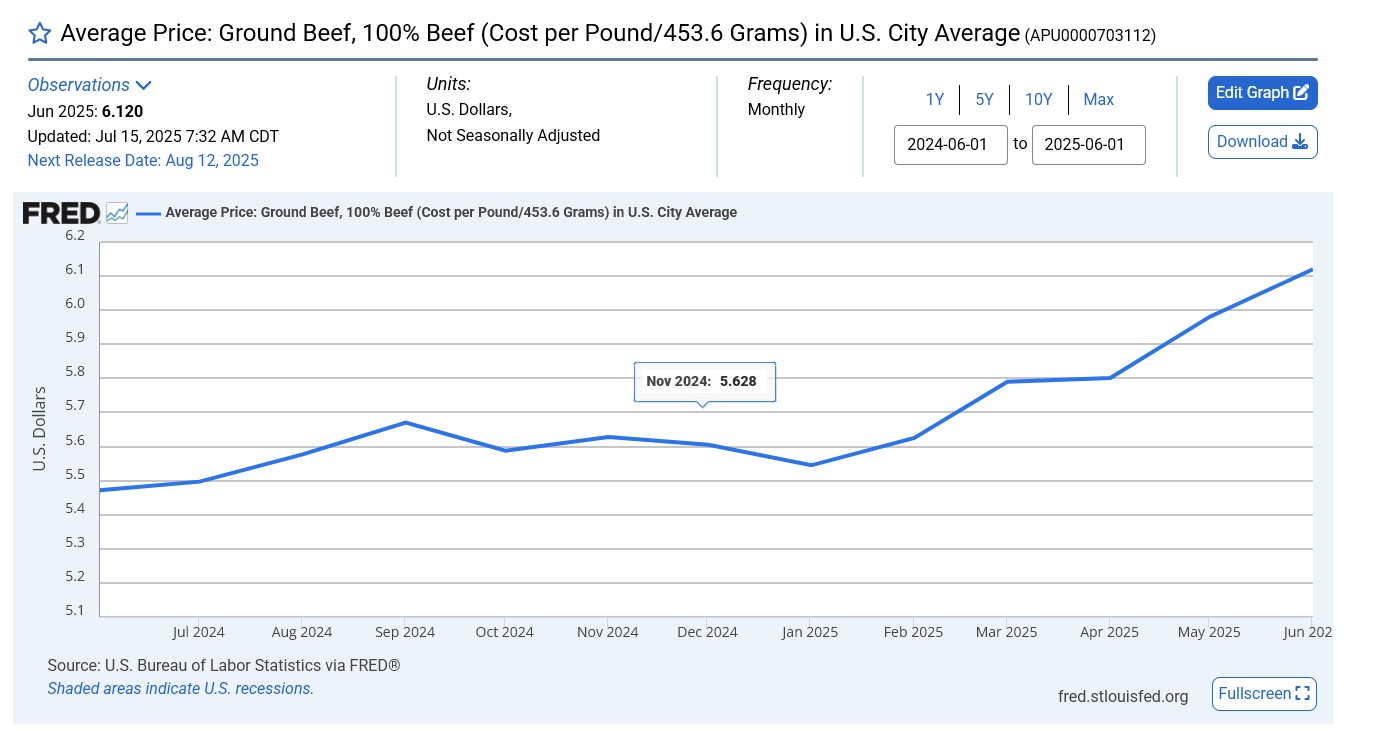This screenshot has height=731, width=1374.
Task: Click the FRED logo above the chart
Action: pyautogui.click(x=61, y=213)
